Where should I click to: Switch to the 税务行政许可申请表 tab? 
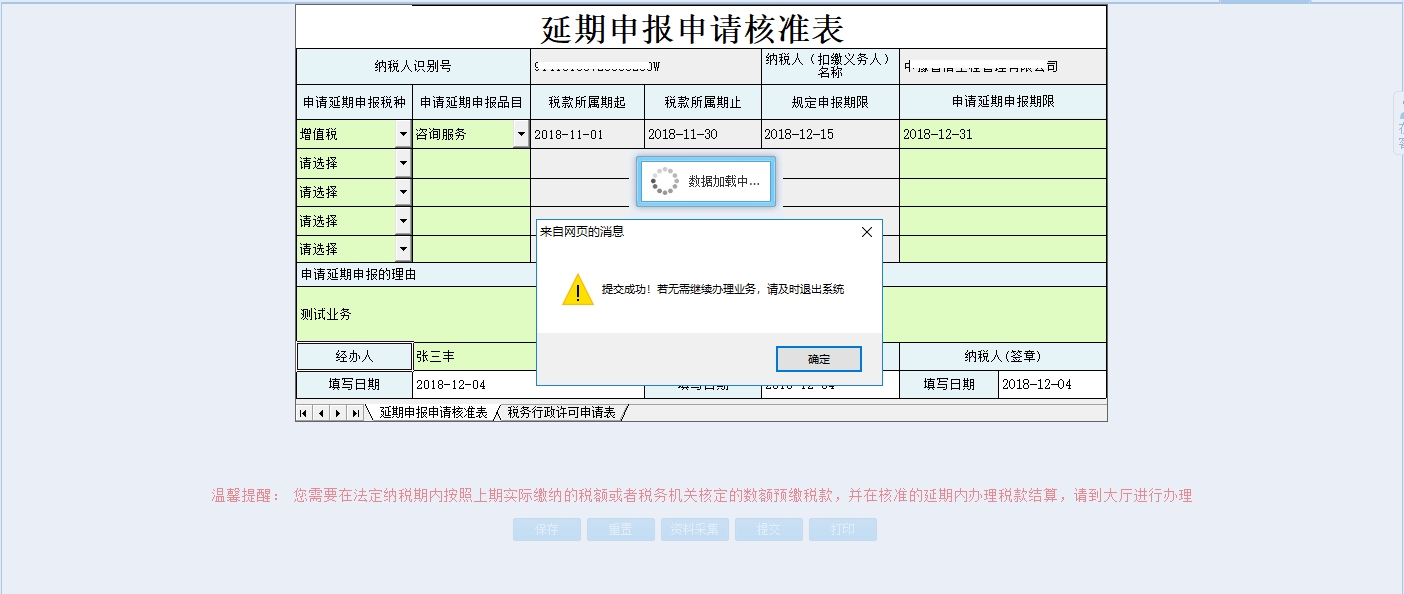564,412
